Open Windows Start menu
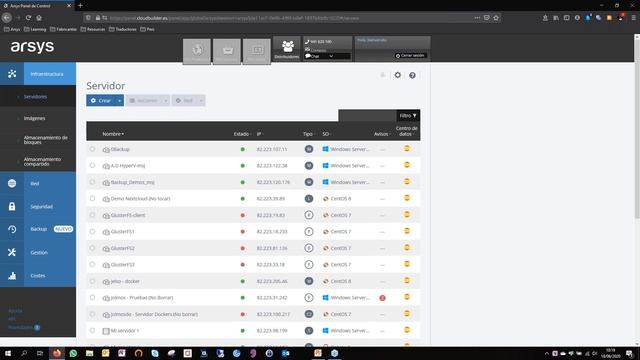This screenshot has height=360, width=640. pos(8,353)
